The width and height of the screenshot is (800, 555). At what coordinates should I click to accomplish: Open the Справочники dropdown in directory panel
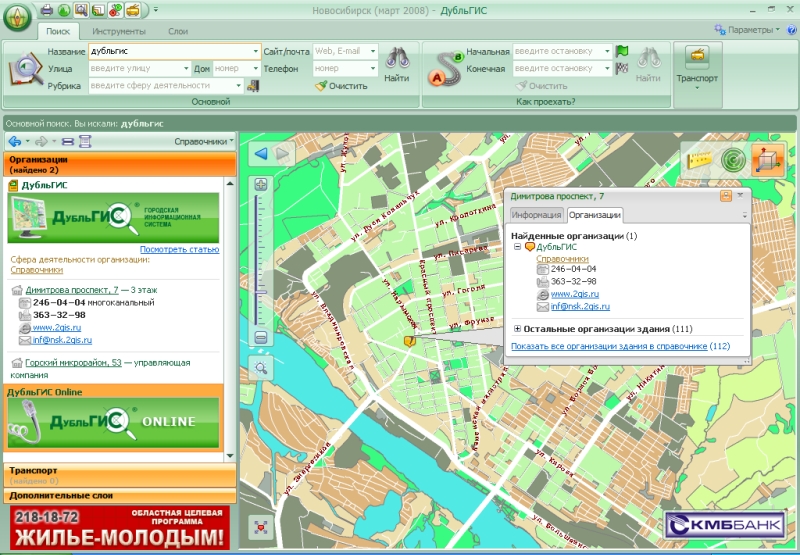pyautogui.click(x=204, y=141)
